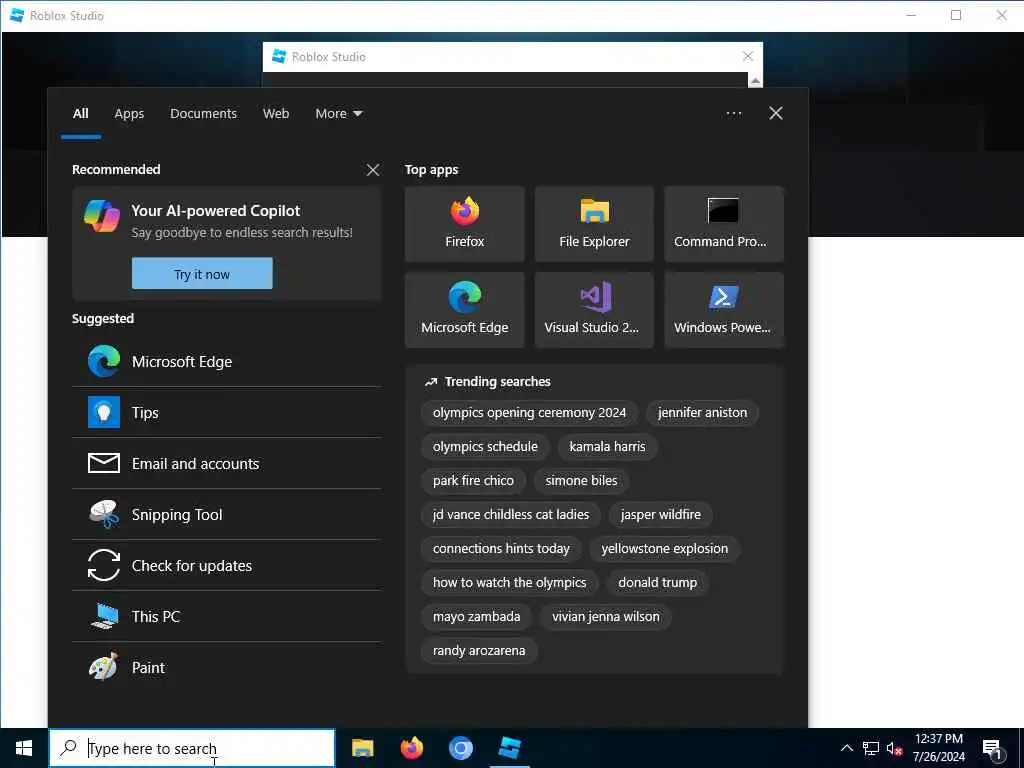Search trending 'simone biles'

point(581,481)
